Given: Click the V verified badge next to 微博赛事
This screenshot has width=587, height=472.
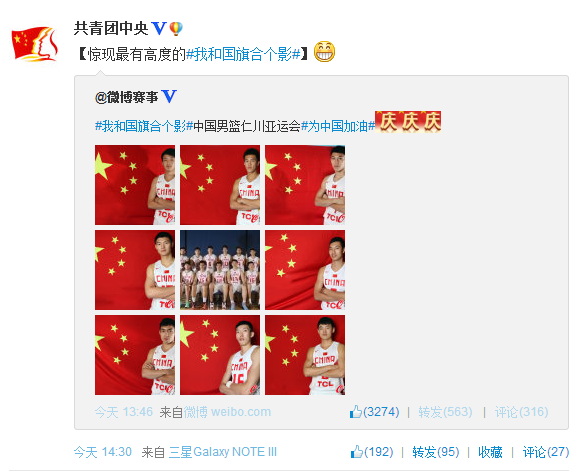Looking at the screenshot, I should pos(168,97).
